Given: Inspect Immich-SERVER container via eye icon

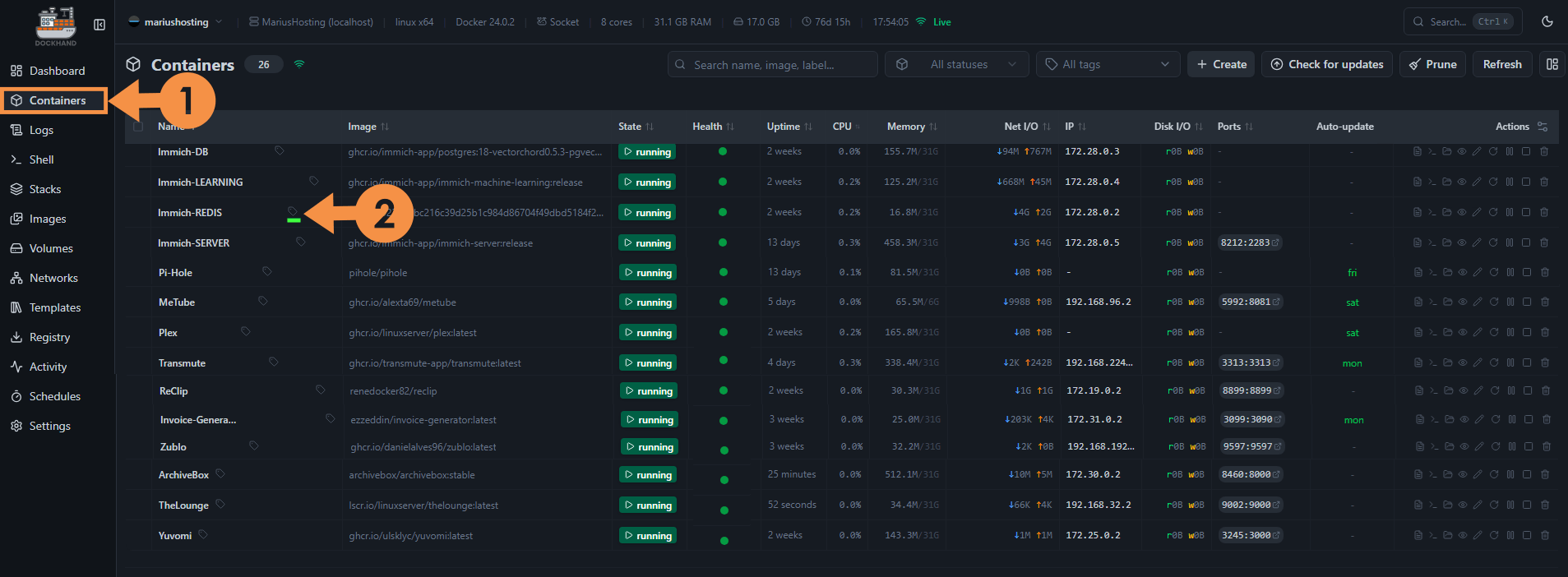Looking at the screenshot, I should pos(1462,242).
